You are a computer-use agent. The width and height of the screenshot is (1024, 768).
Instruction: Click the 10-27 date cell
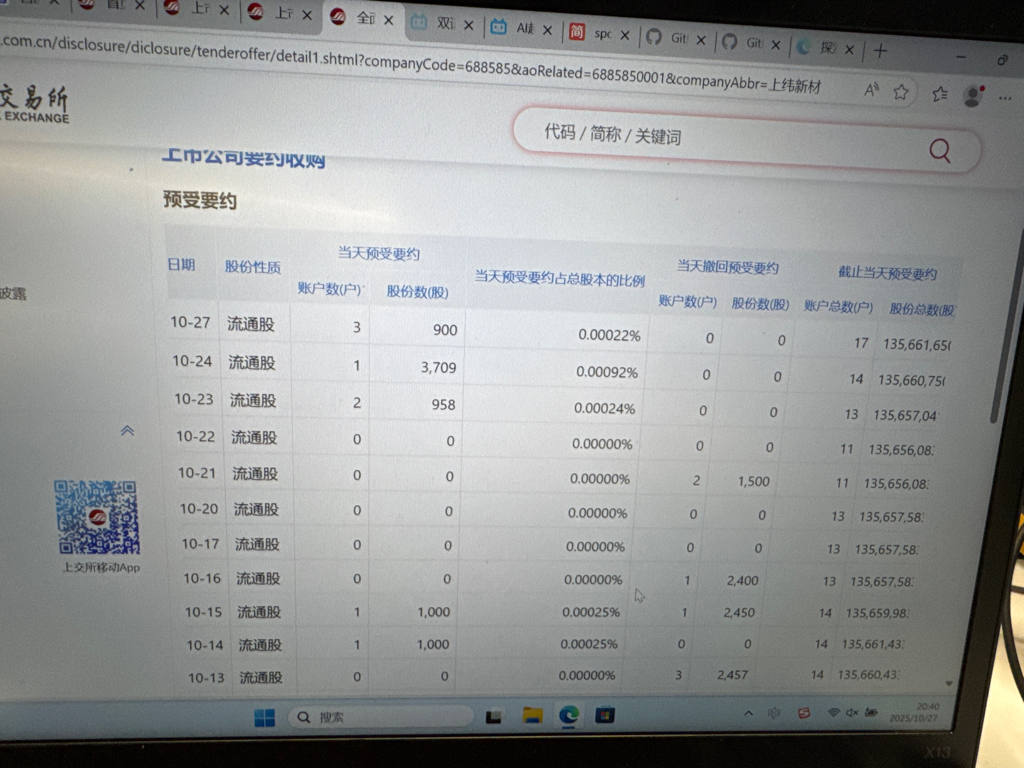click(x=190, y=323)
